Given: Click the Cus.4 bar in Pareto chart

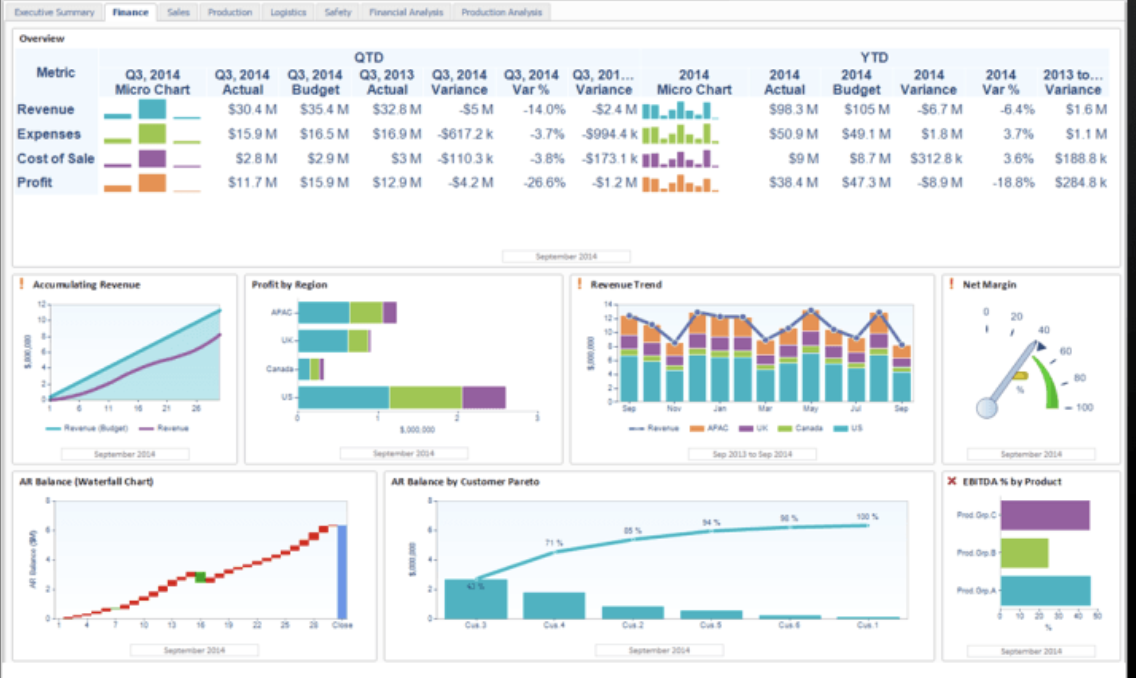Looking at the screenshot, I should (554, 606).
